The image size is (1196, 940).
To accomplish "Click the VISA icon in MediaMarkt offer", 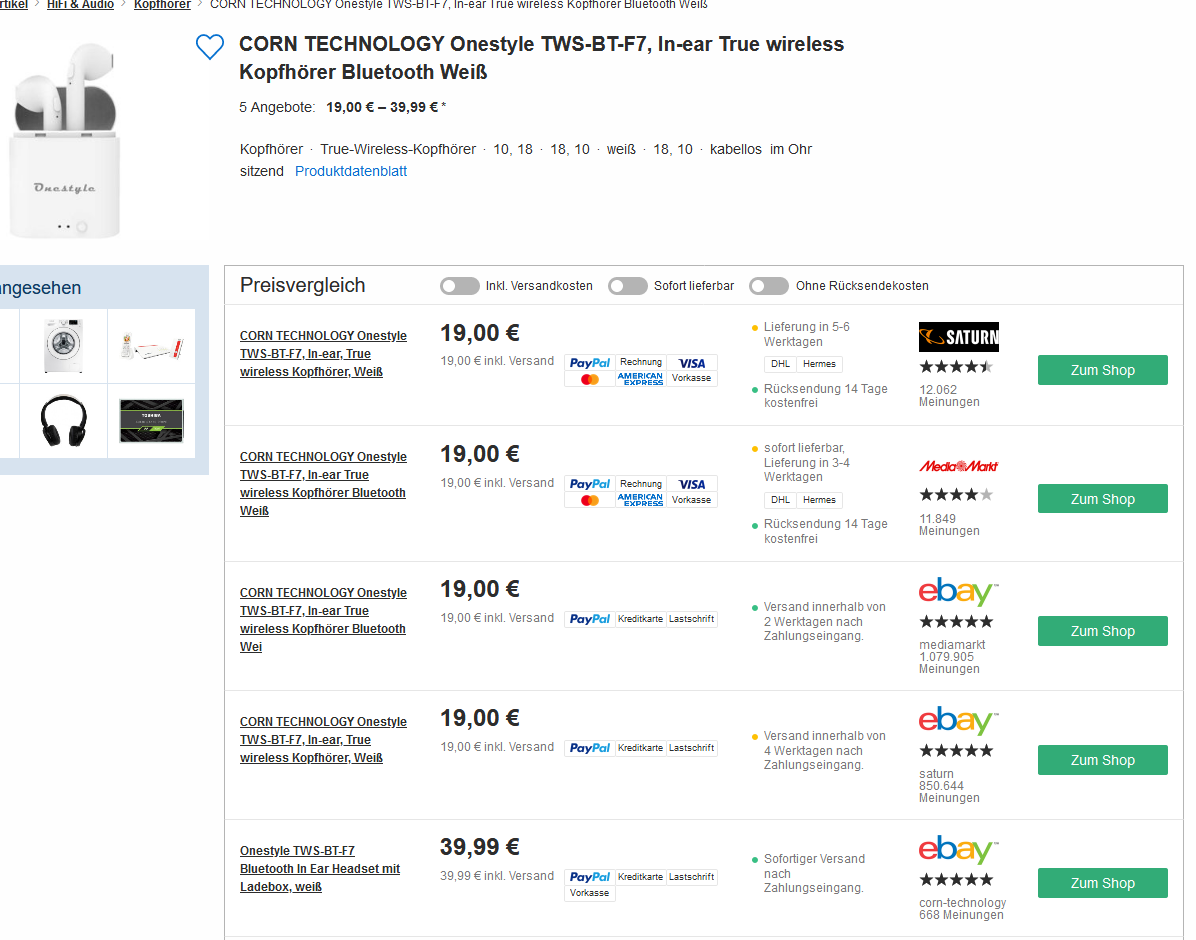I will pyautogui.click(x=691, y=484).
